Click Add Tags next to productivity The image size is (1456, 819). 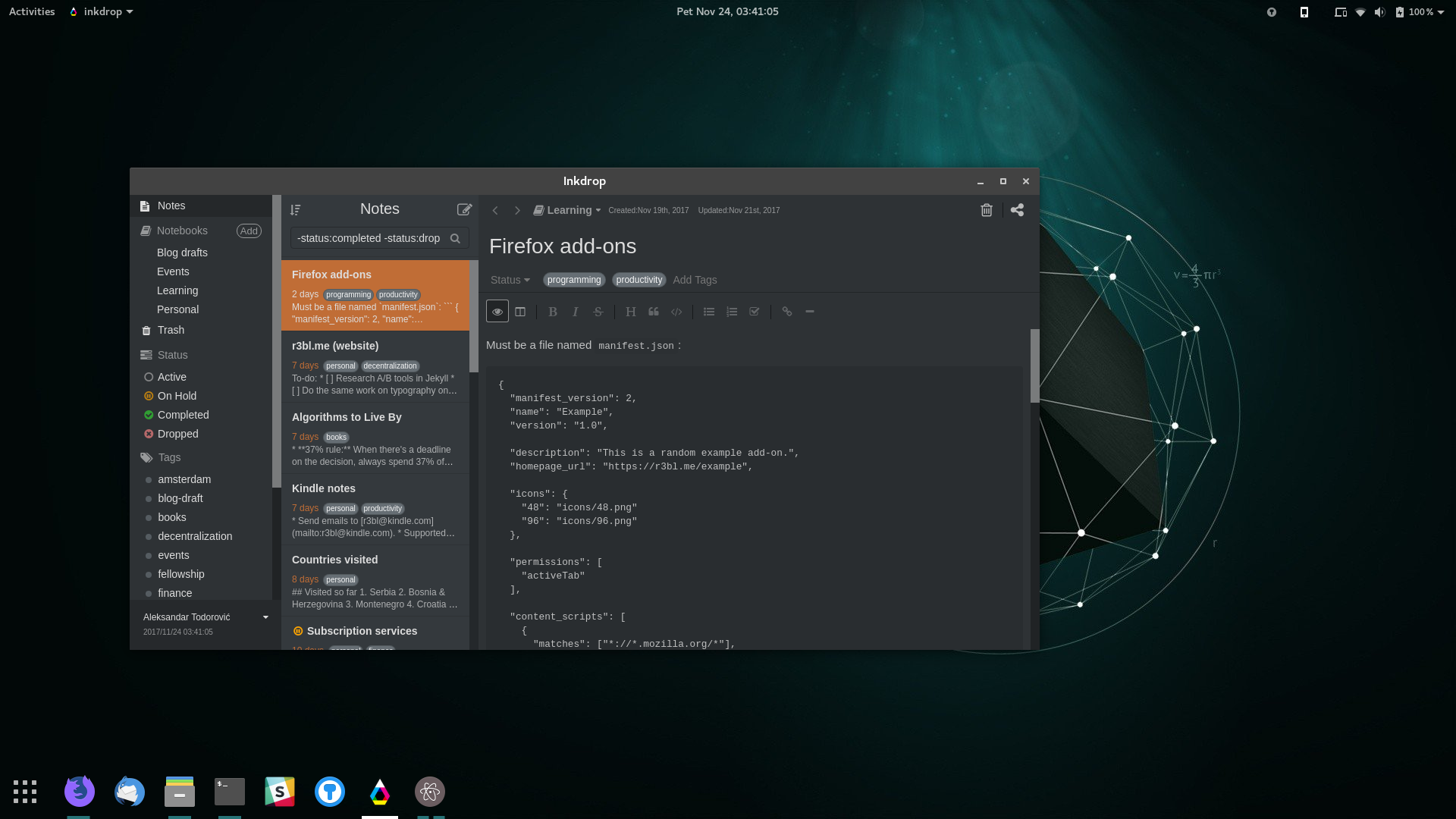click(695, 280)
